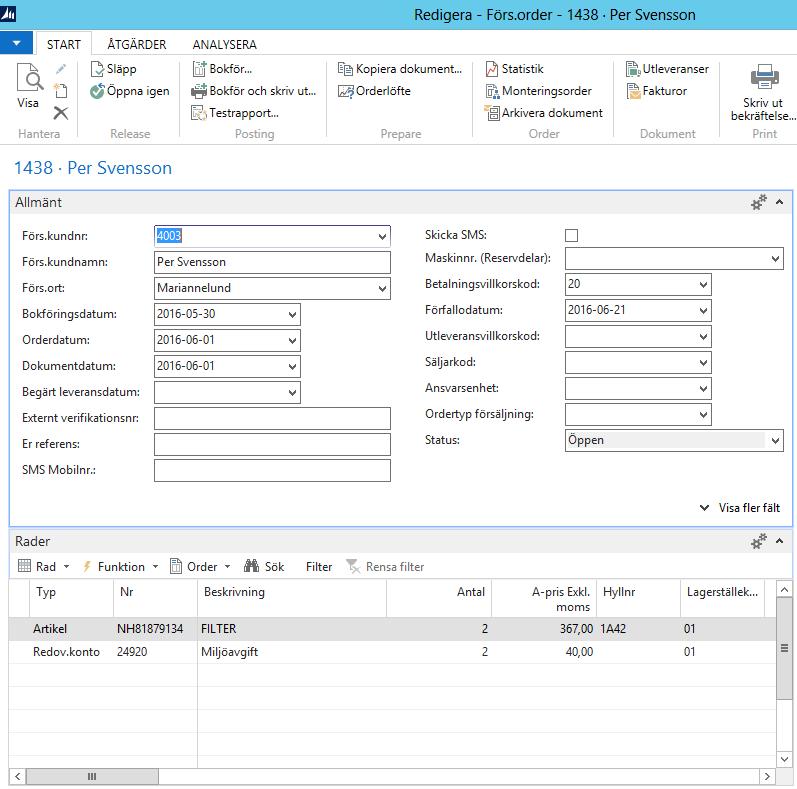This screenshot has width=797, height=789.
Task: Click Kopiera dokument... icon
Action: click(x=345, y=69)
